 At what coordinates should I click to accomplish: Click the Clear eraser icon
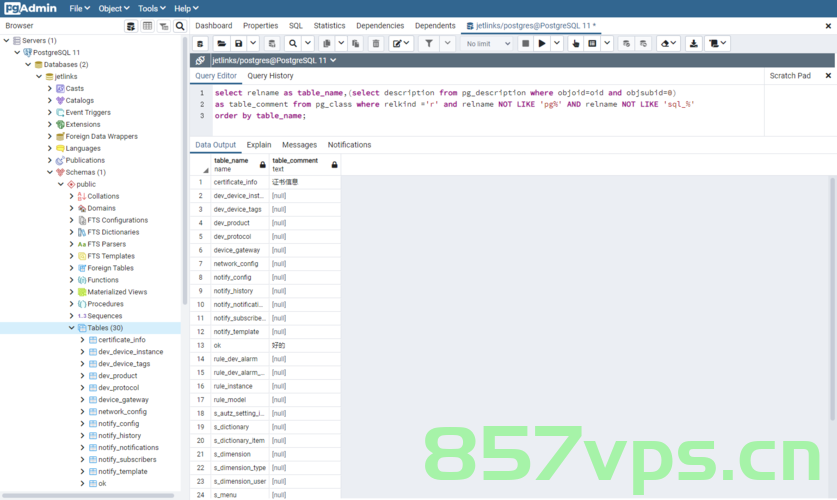click(x=668, y=44)
